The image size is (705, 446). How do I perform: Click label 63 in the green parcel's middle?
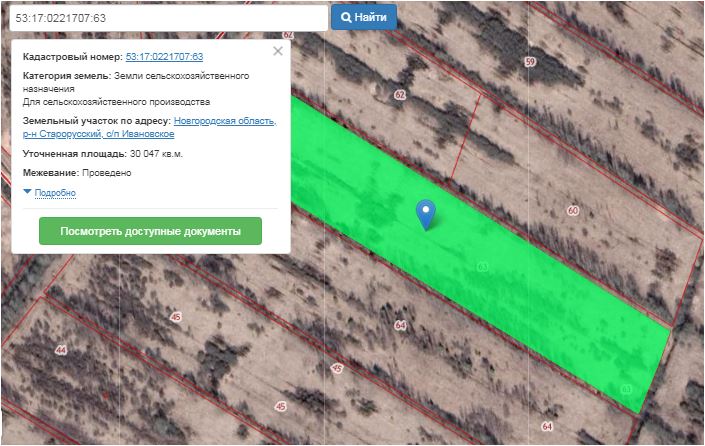coord(483,267)
